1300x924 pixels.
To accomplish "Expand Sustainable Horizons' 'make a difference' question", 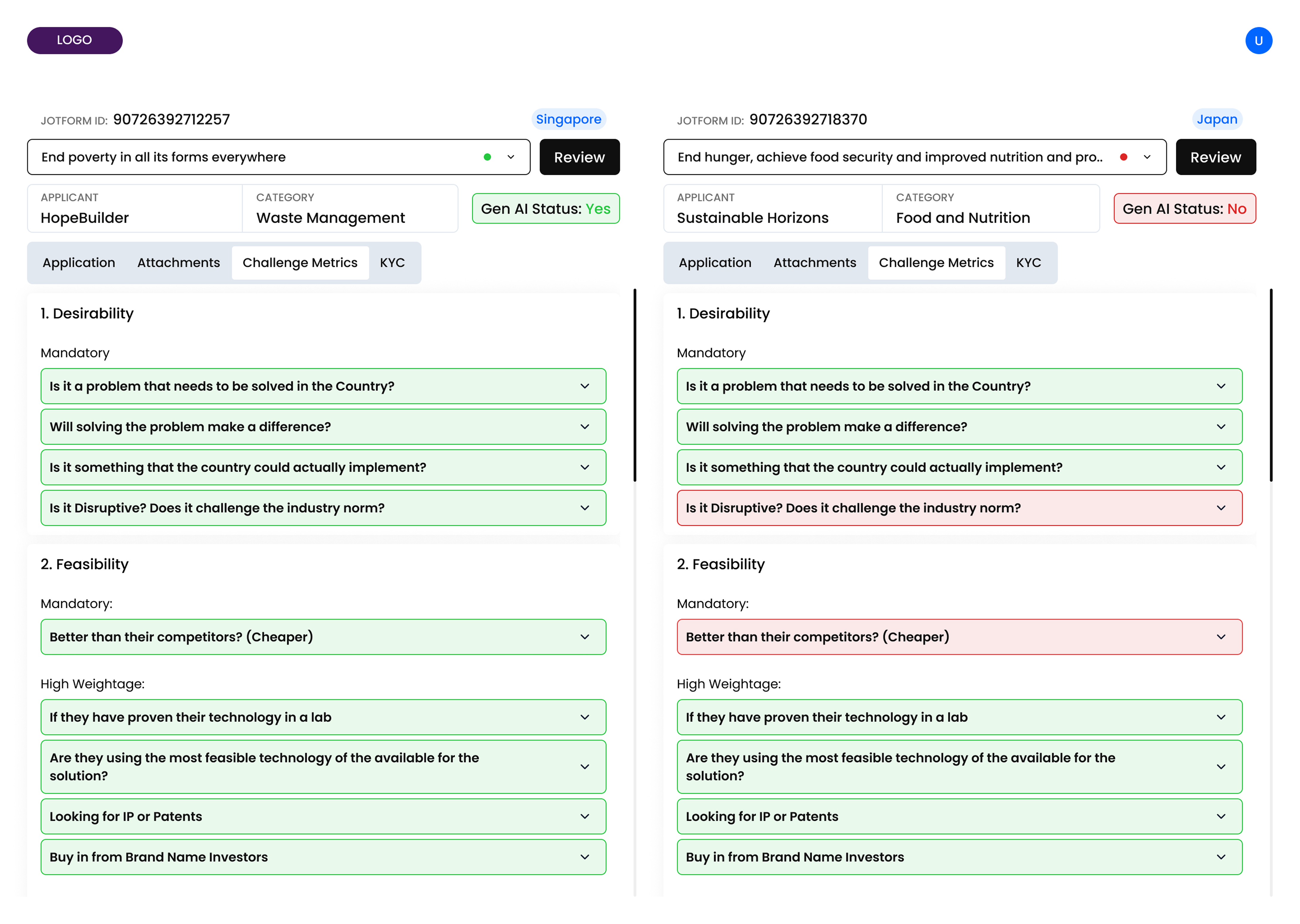I will pyautogui.click(x=960, y=427).
